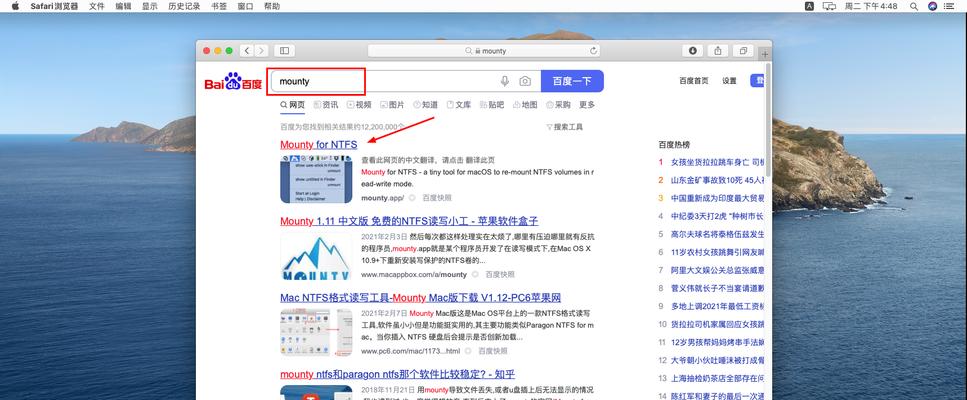
Task: Show all tabs overview button
Action: pyautogui.click(x=743, y=51)
